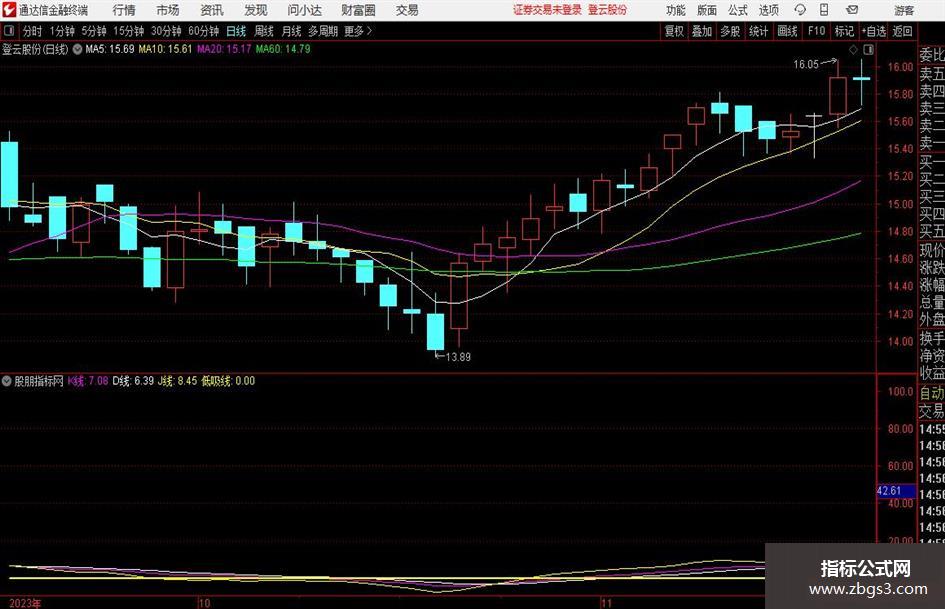Viewport: 945px width, 609px height.
Task: Open the 发现 menu
Action: click(256, 10)
